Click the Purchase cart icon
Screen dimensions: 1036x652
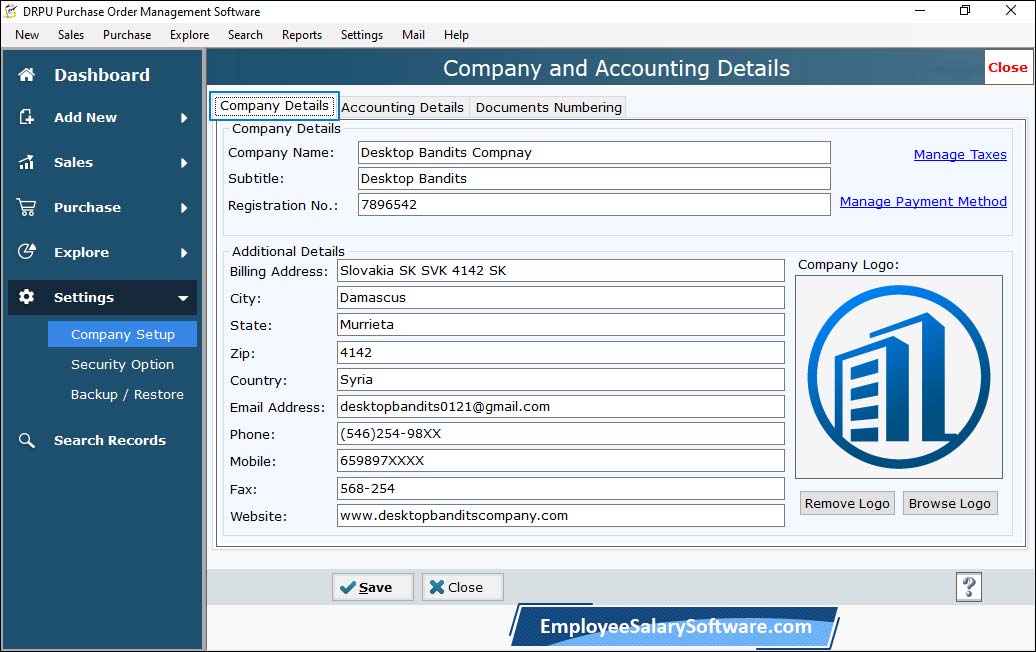coord(26,207)
